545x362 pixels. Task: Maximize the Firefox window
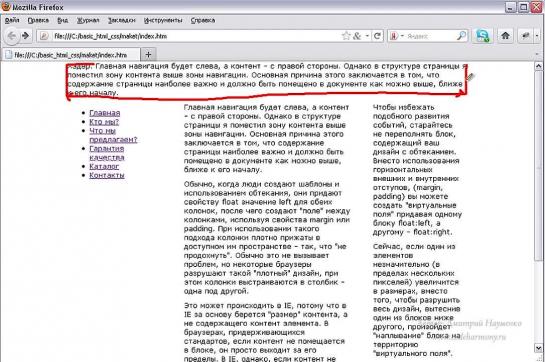(x=523, y=7)
